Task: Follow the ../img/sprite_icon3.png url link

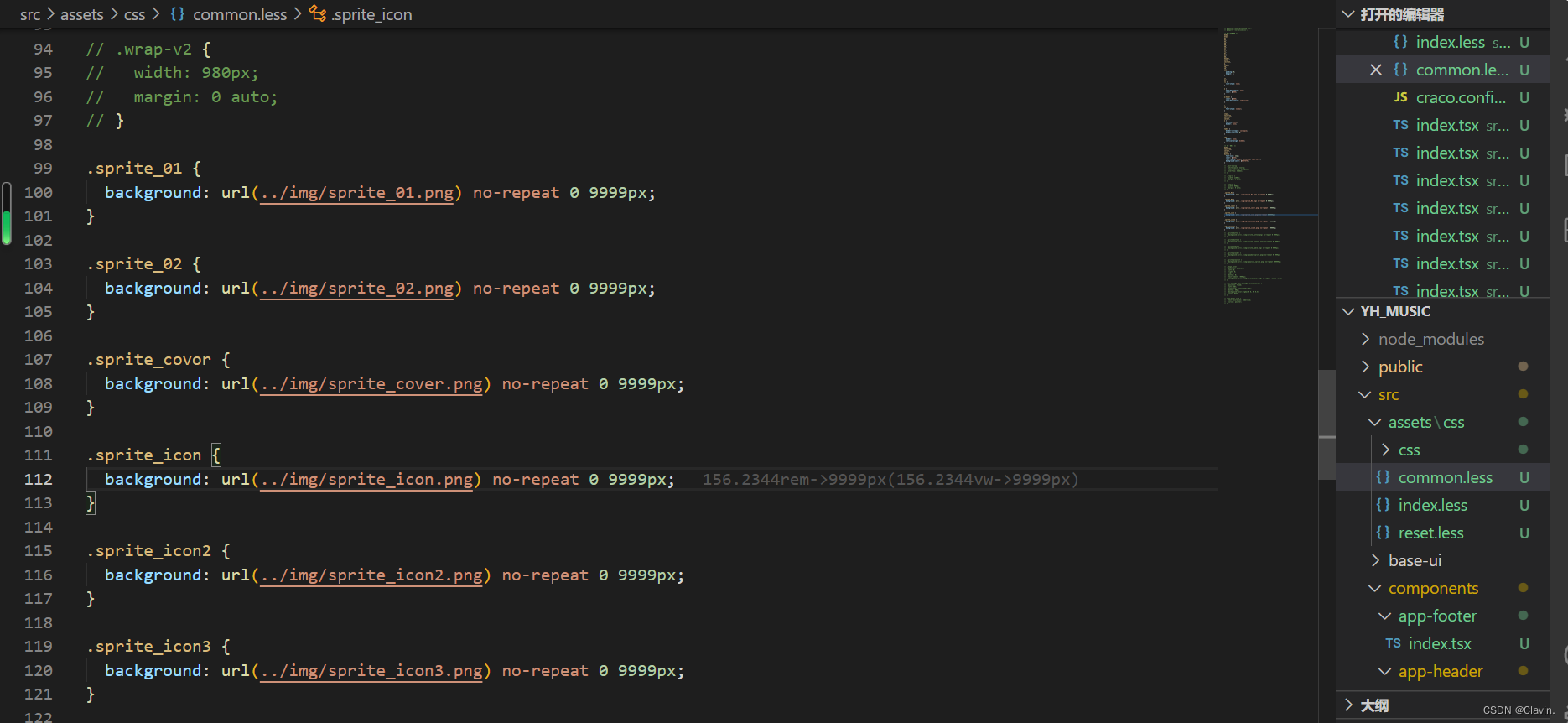Action: point(371,671)
